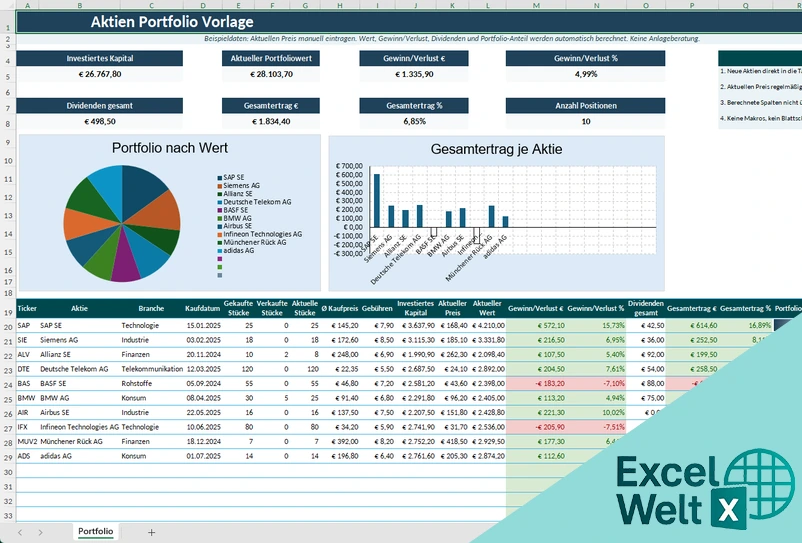
Task: Go to previous sheet arrow
Action: pos(20,532)
